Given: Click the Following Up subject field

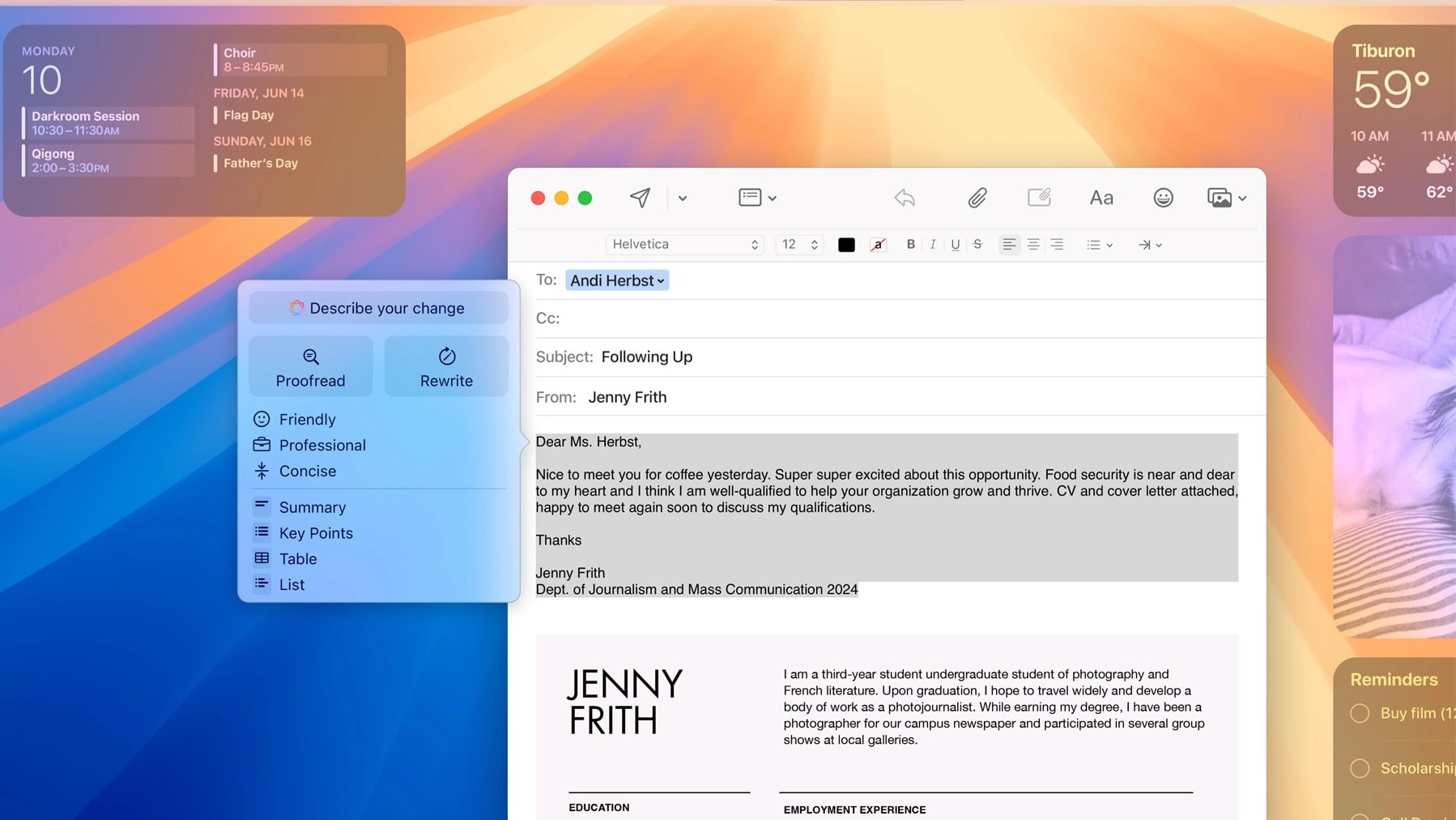Looking at the screenshot, I should (x=646, y=357).
